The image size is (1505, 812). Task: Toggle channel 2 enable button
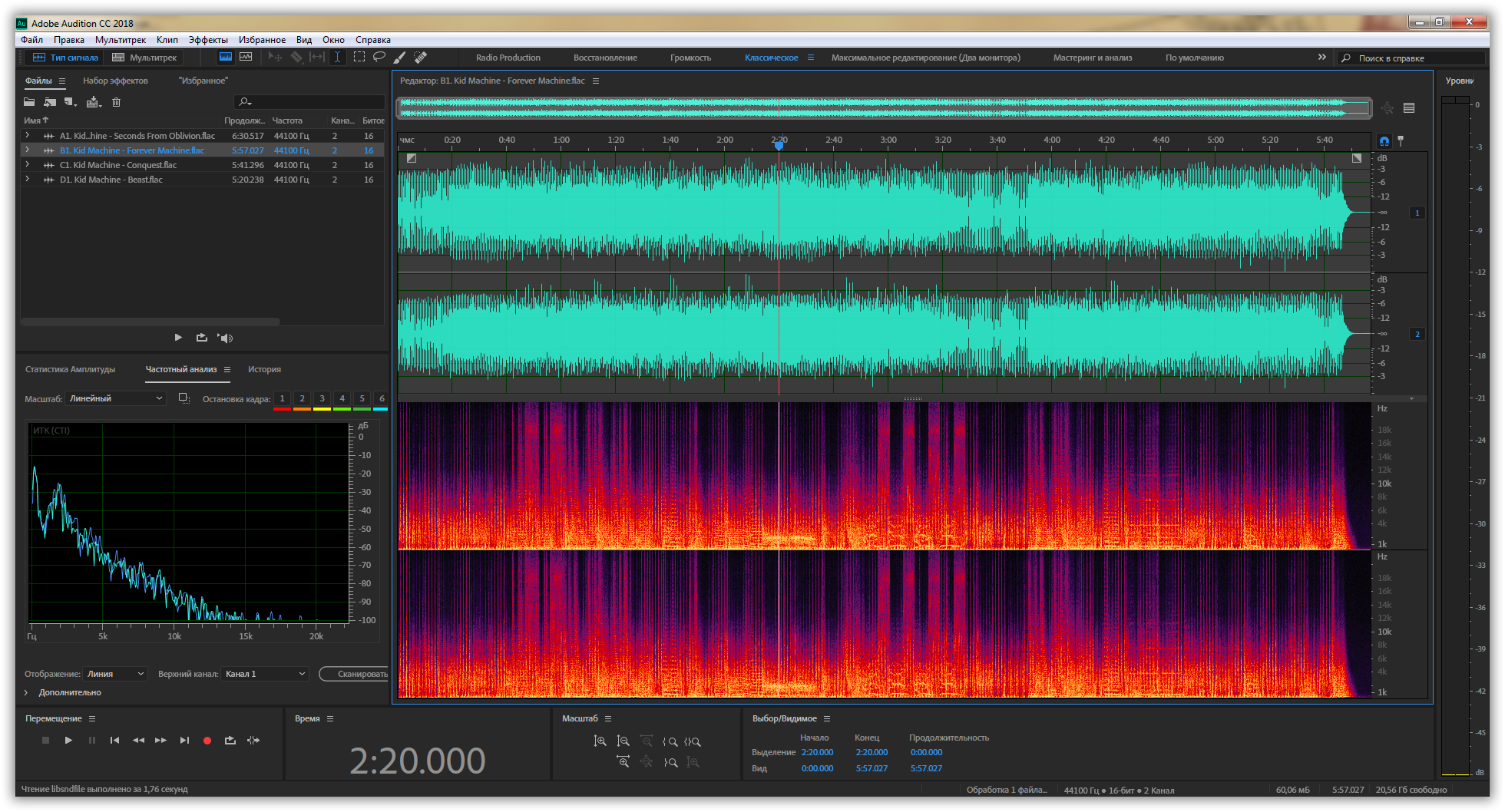(1417, 334)
